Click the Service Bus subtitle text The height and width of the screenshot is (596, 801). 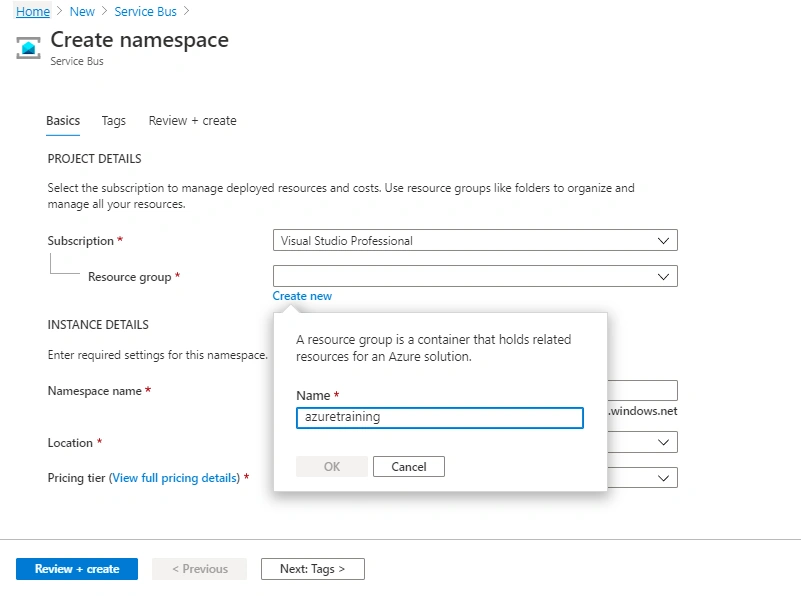(77, 61)
